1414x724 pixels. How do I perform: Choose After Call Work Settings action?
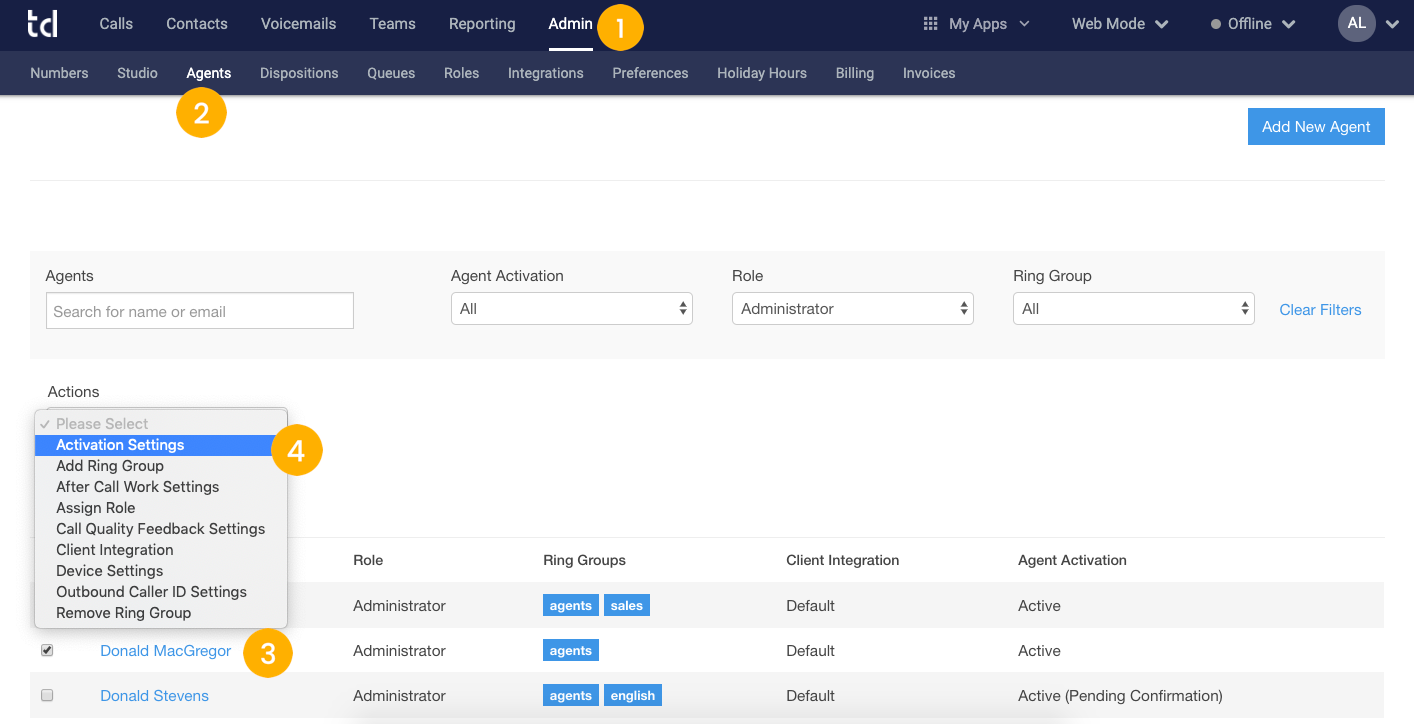tap(161, 487)
